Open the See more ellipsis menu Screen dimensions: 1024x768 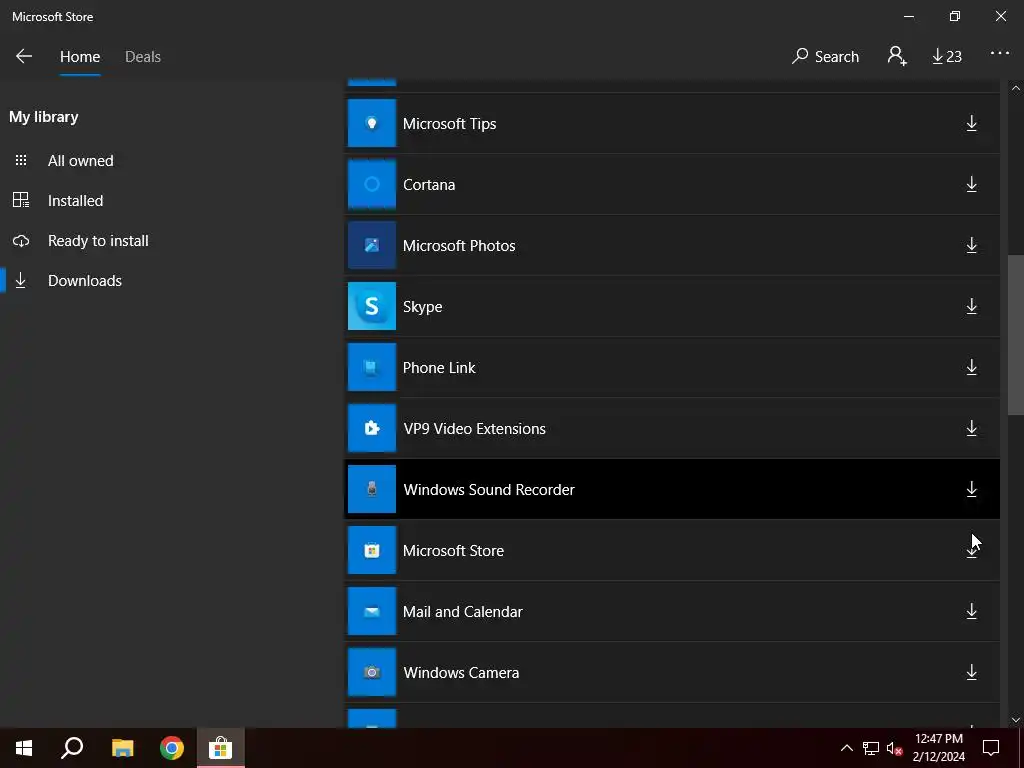[x=1000, y=54]
